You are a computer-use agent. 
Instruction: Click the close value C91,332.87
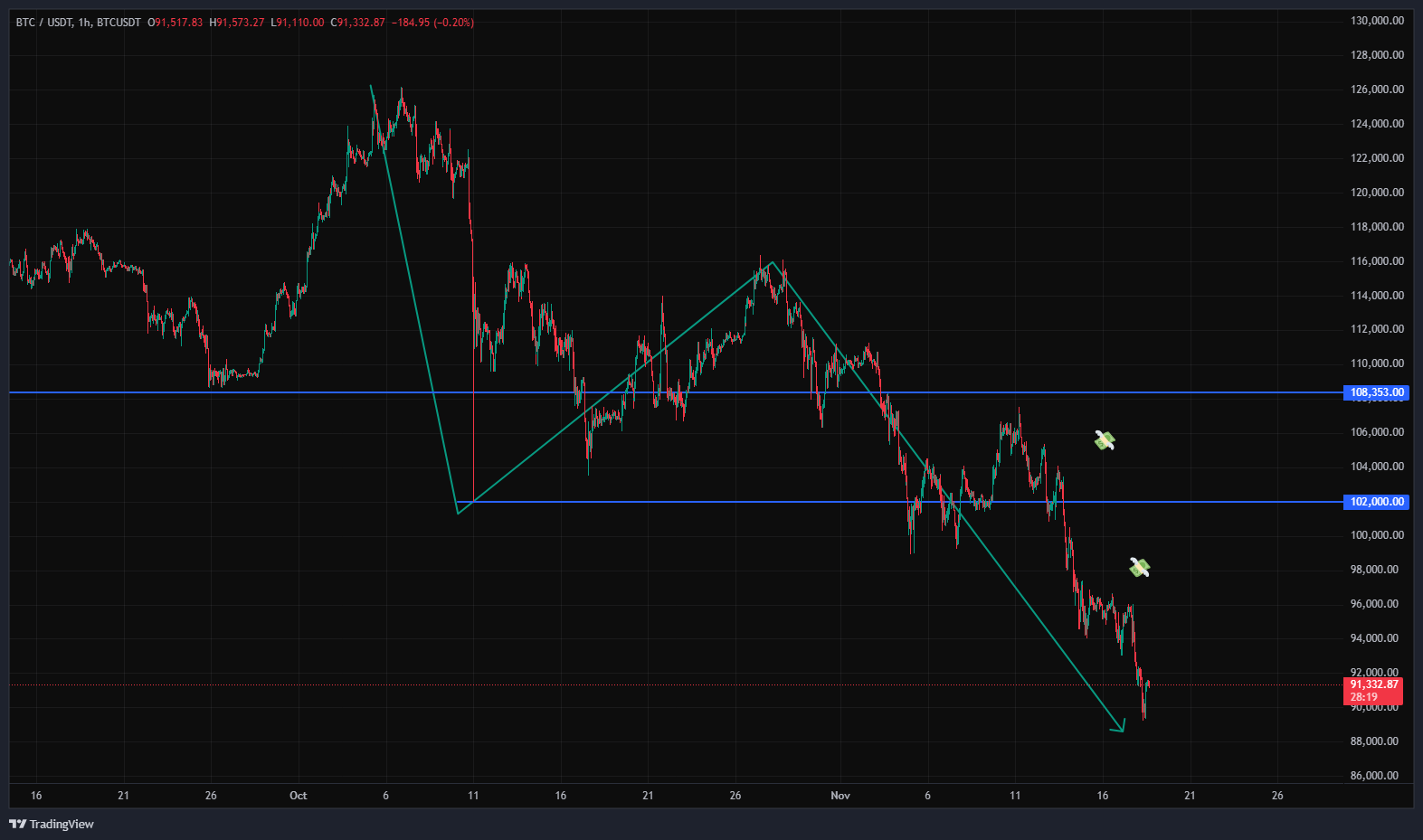point(358,23)
